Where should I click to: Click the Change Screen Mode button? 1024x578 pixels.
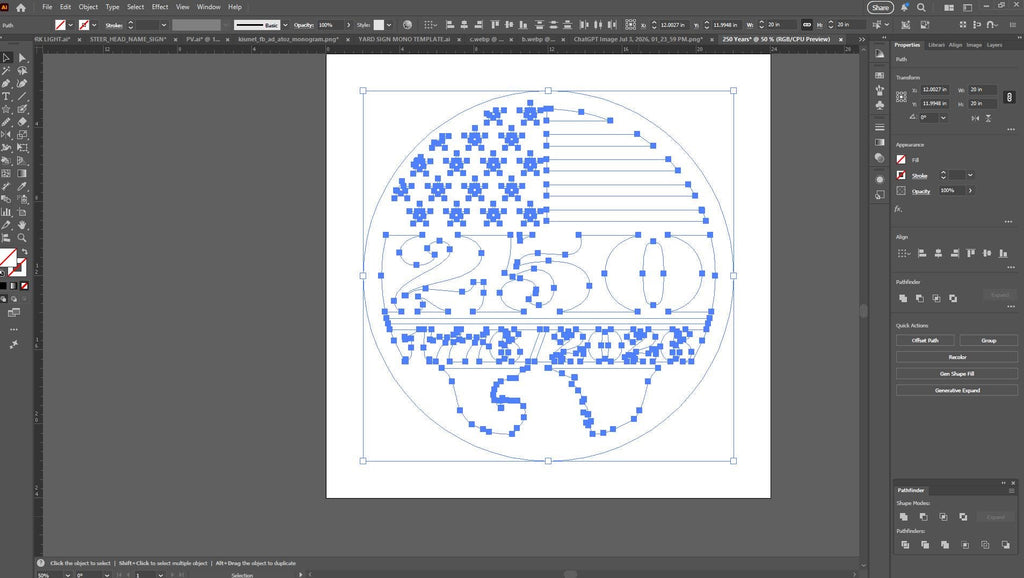pos(14,313)
